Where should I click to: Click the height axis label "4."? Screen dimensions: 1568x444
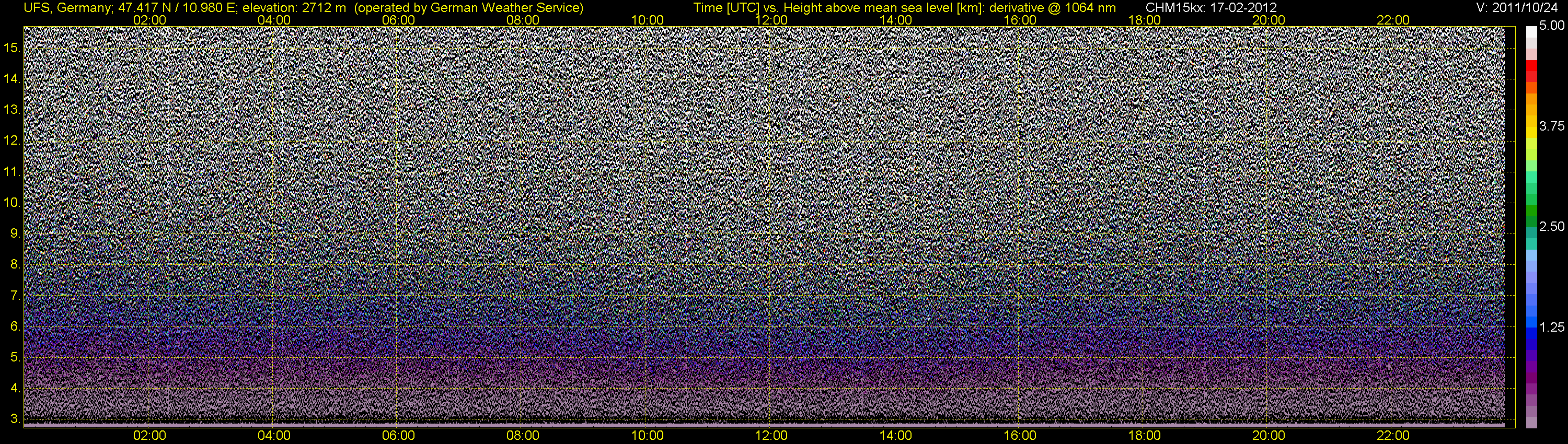pyautogui.click(x=15, y=388)
